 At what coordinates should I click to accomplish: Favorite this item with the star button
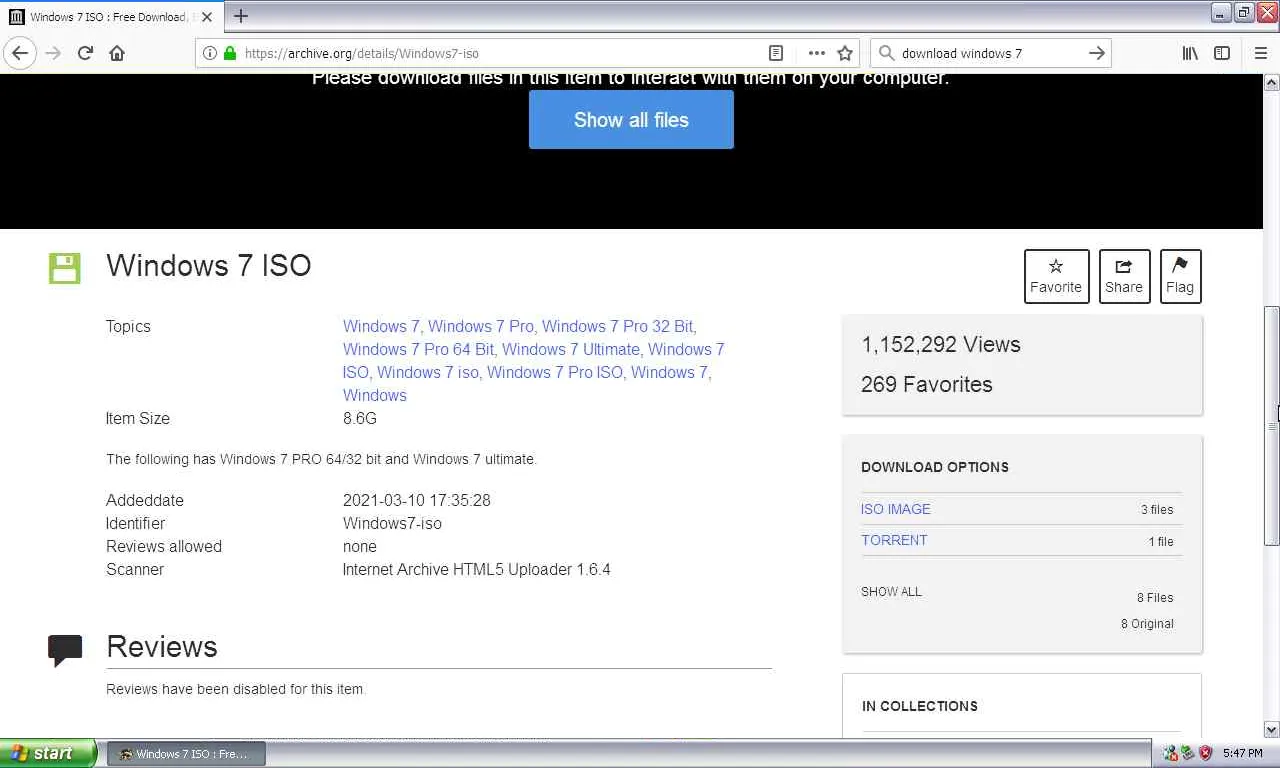(x=1056, y=276)
